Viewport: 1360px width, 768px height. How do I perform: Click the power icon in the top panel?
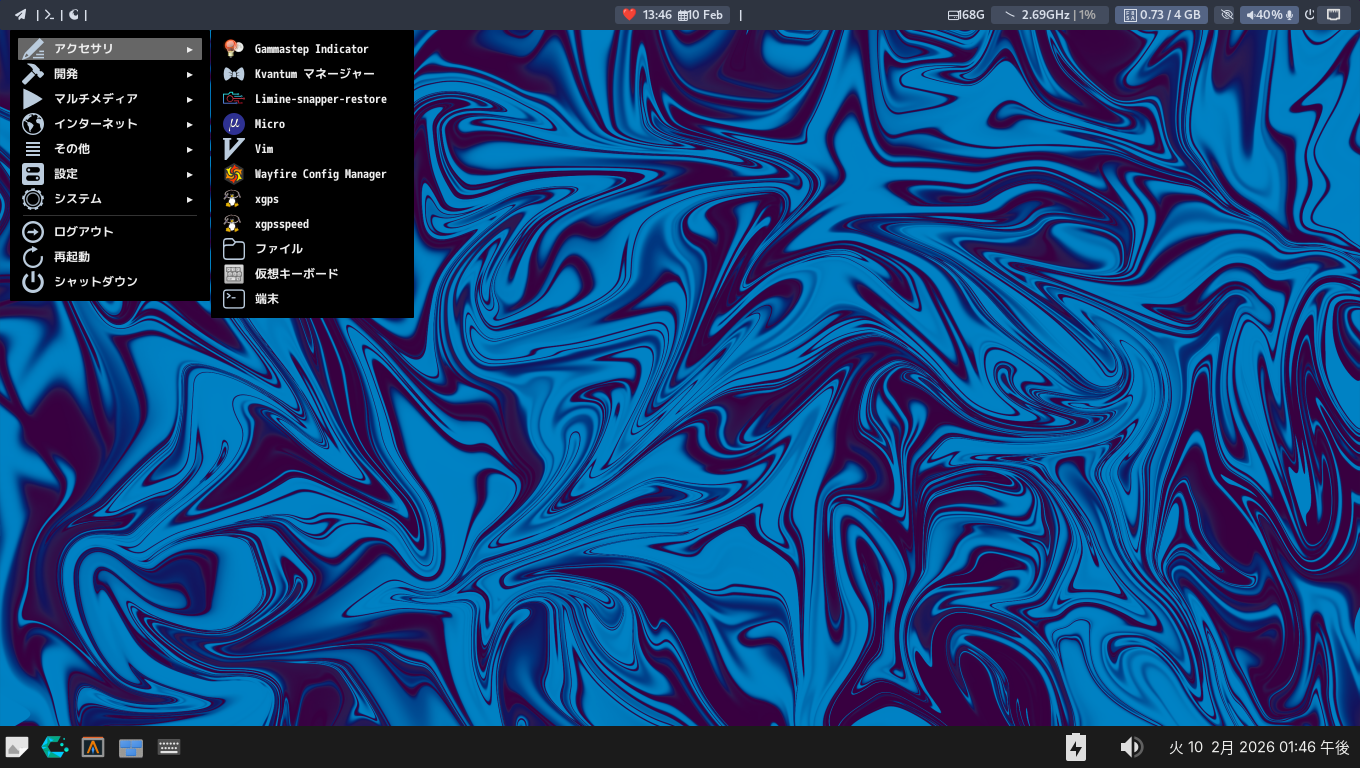point(1309,15)
